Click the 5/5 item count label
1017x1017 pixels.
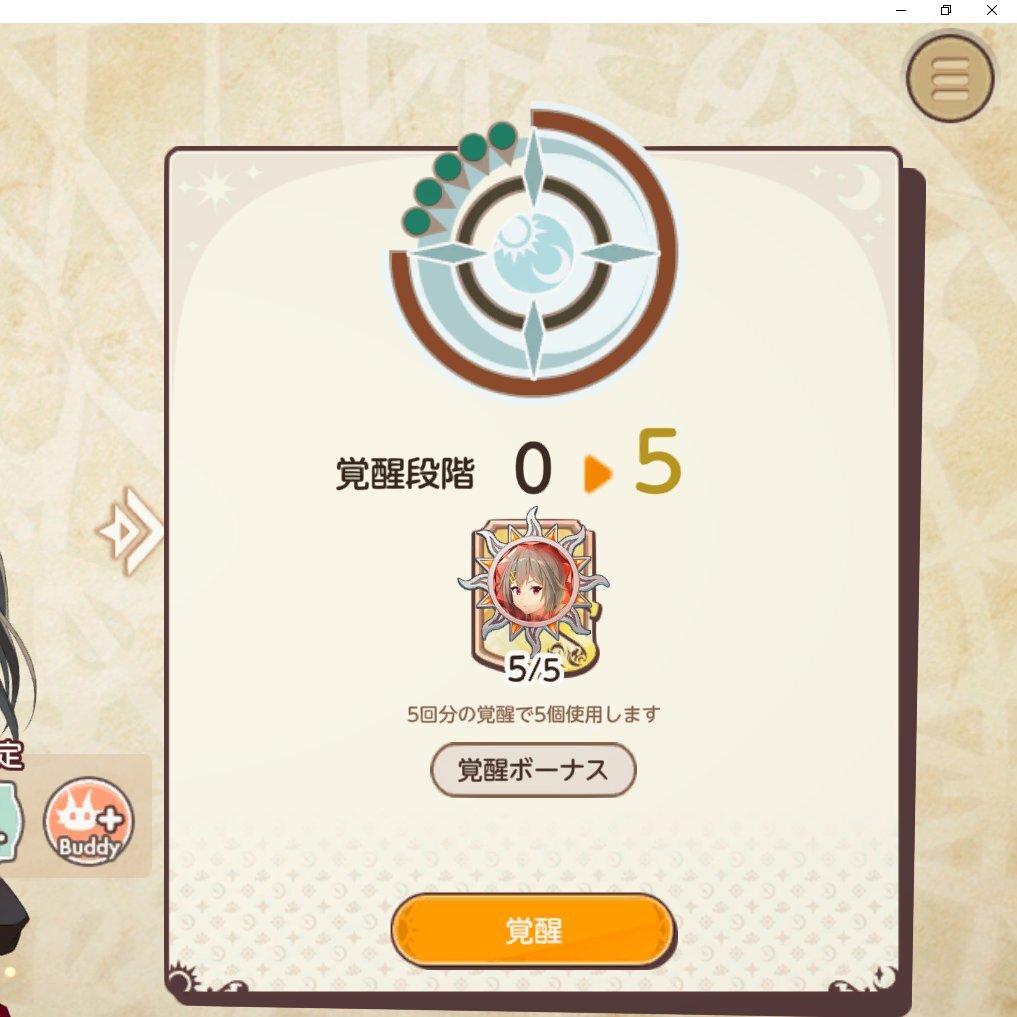click(533, 669)
